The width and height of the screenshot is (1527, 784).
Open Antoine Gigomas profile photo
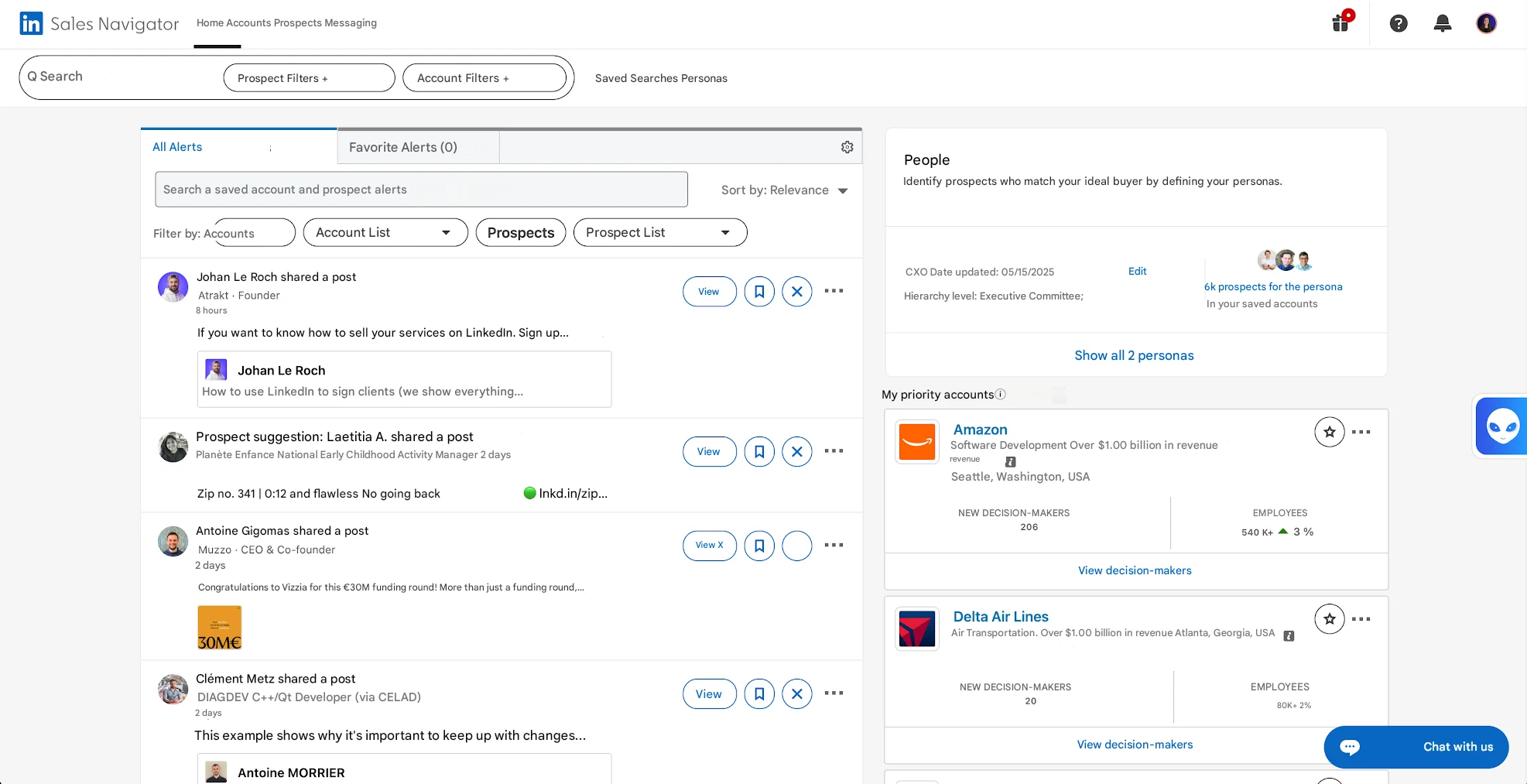tap(173, 542)
